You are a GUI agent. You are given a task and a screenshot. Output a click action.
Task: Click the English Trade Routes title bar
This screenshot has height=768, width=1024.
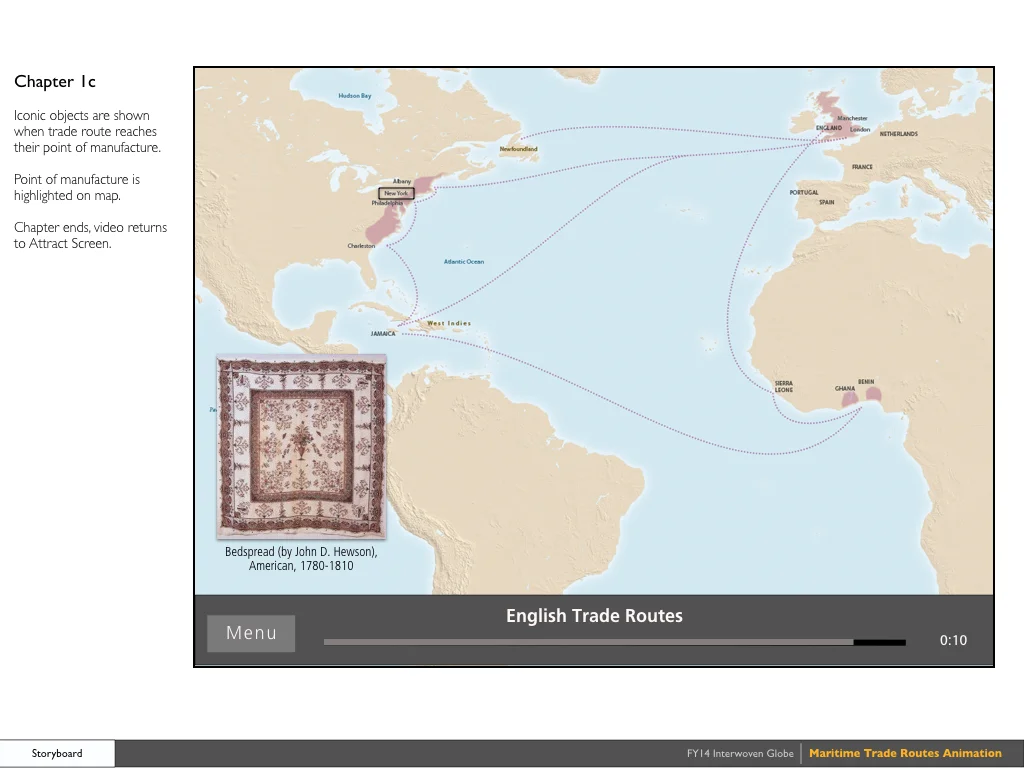[x=594, y=616]
